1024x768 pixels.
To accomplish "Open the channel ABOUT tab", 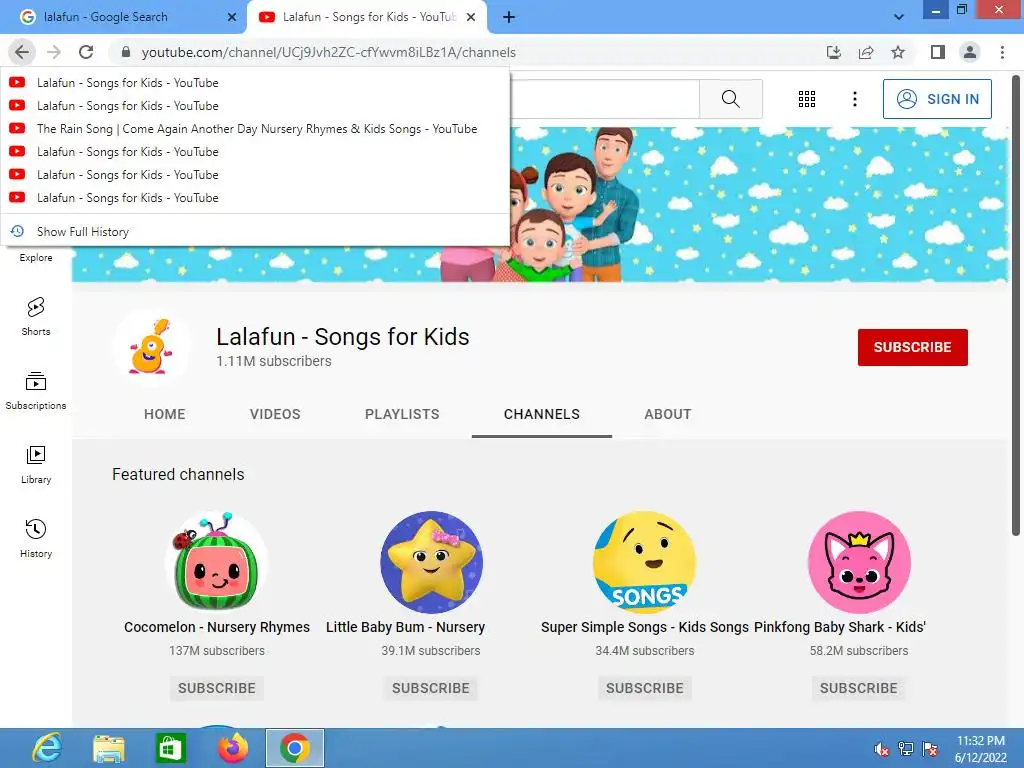I will [x=667, y=414].
